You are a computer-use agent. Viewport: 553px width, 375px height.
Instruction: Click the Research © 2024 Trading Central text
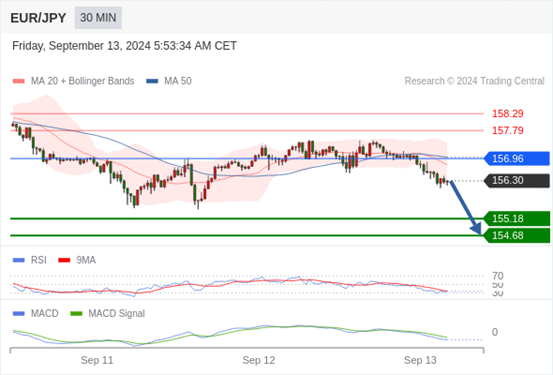tap(474, 81)
